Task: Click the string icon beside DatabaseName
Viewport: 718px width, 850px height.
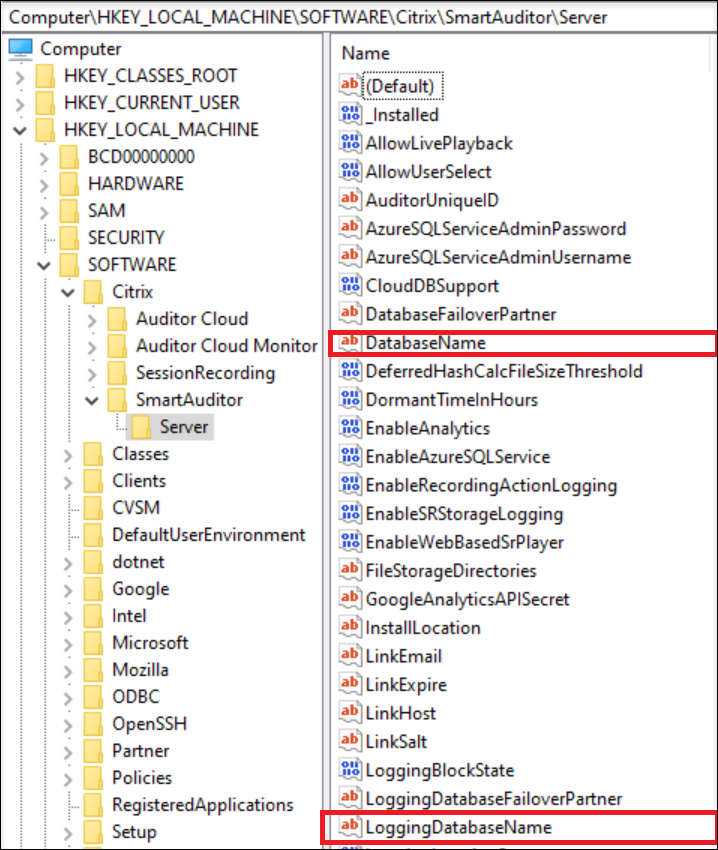Action: pos(350,342)
